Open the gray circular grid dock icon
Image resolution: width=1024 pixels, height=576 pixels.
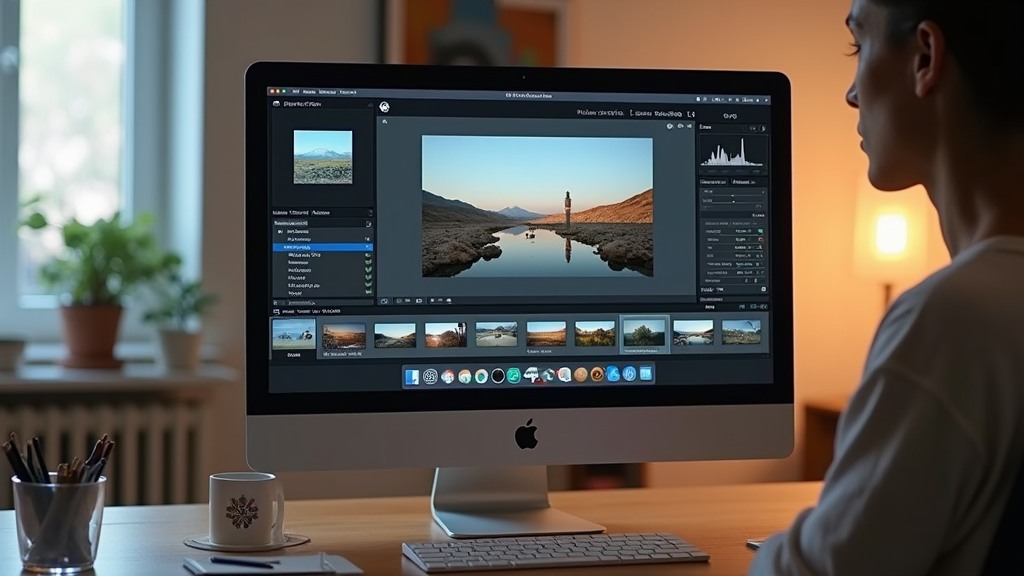(x=430, y=376)
